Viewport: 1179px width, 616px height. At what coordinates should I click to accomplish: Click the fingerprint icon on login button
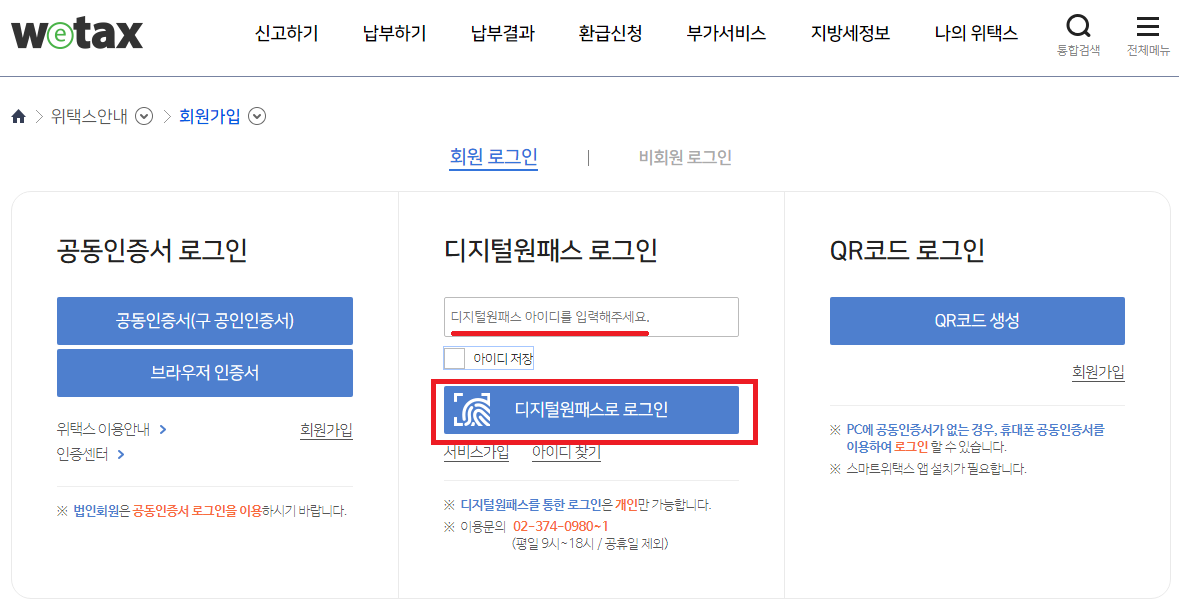point(471,410)
